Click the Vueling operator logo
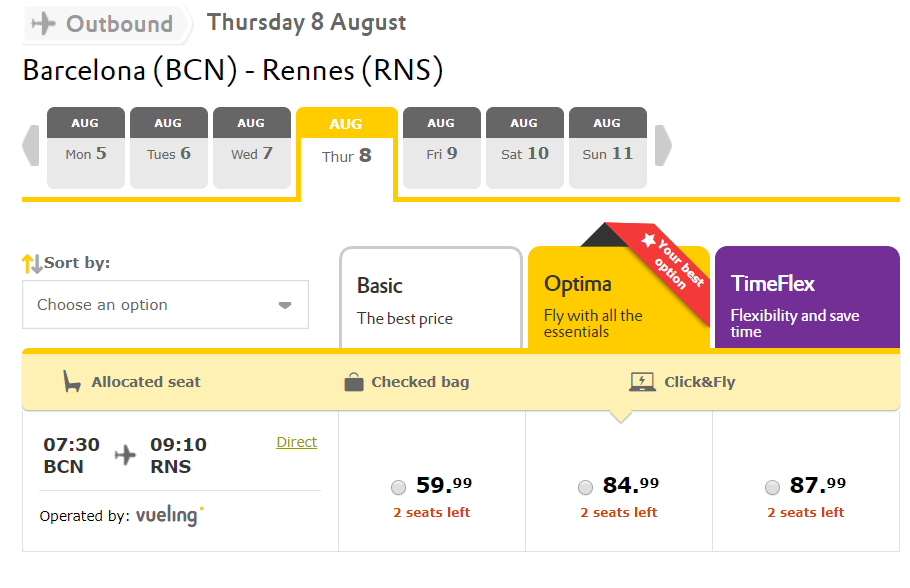Image resolution: width=910 pixels, height=588 pixels. click(x=169, y=516)
